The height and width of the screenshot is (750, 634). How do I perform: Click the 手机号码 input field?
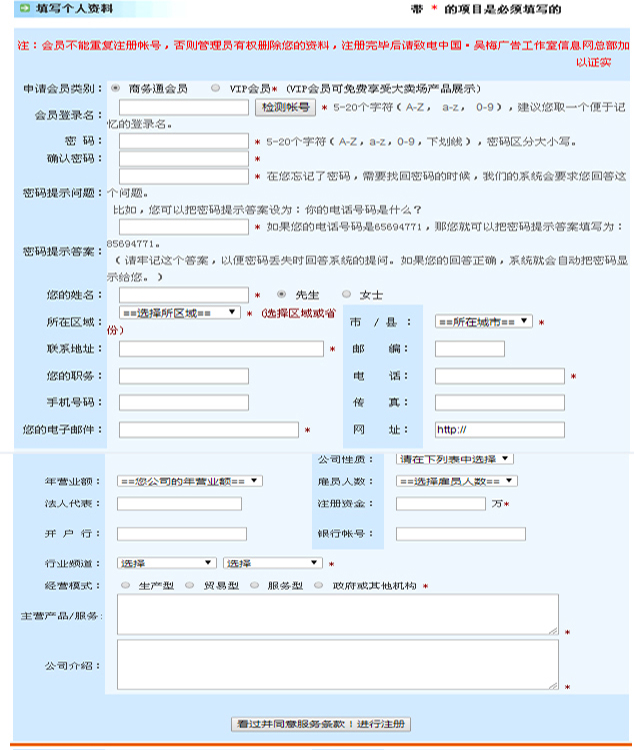click(184, 402)
